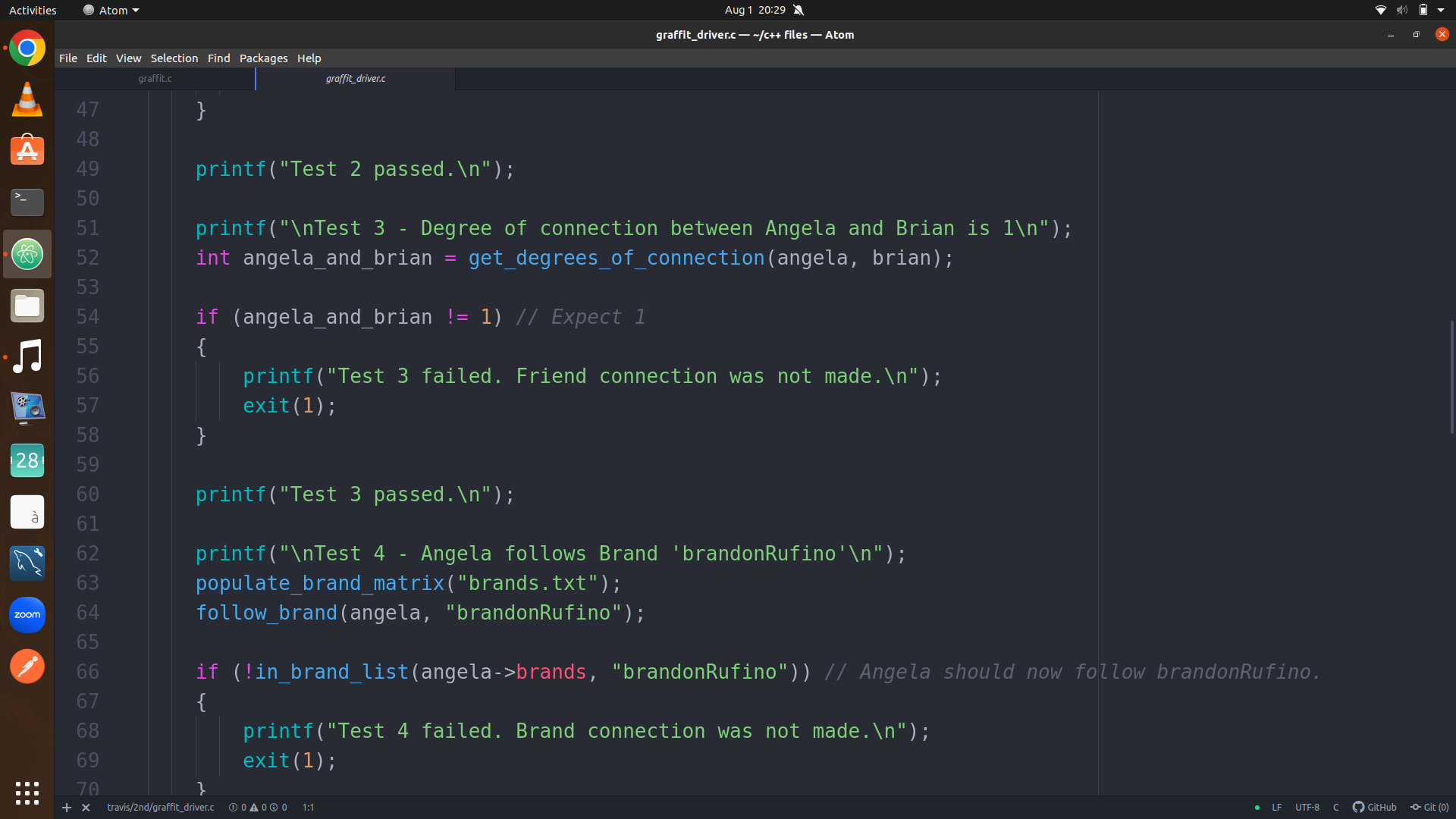
Task: Expand the Atom app menu dropdown
Action: tap(111, 10)
